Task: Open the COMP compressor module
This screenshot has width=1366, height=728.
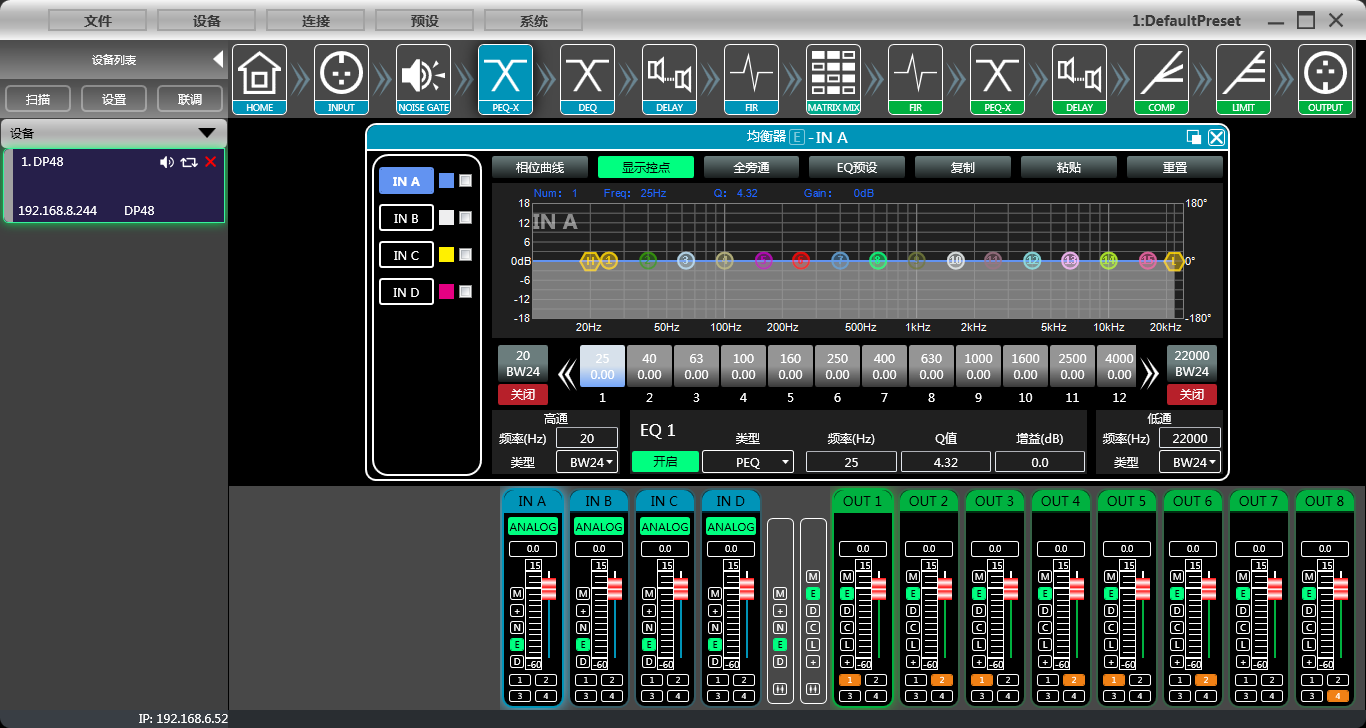Action: pyautogui.click(x=1162, y=79)
